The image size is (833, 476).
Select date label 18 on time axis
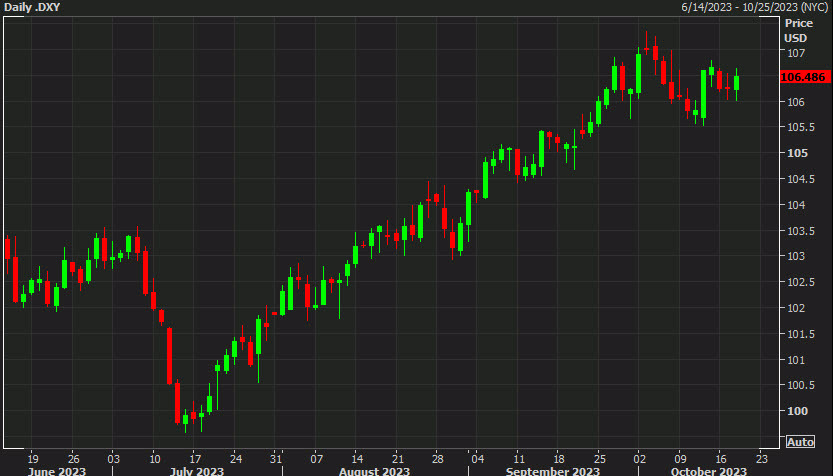559,459
